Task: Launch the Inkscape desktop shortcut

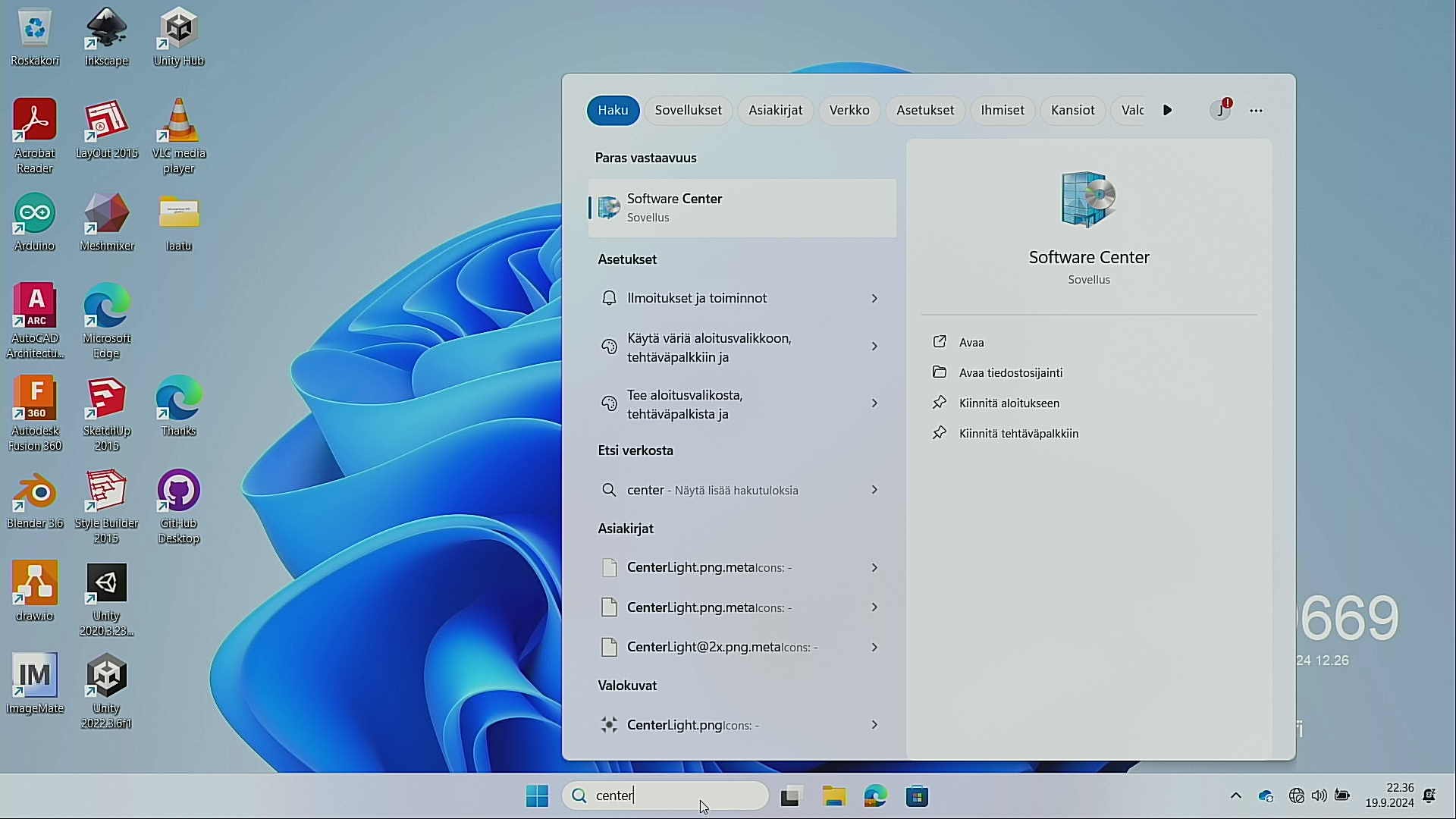Action: [106, 37]
